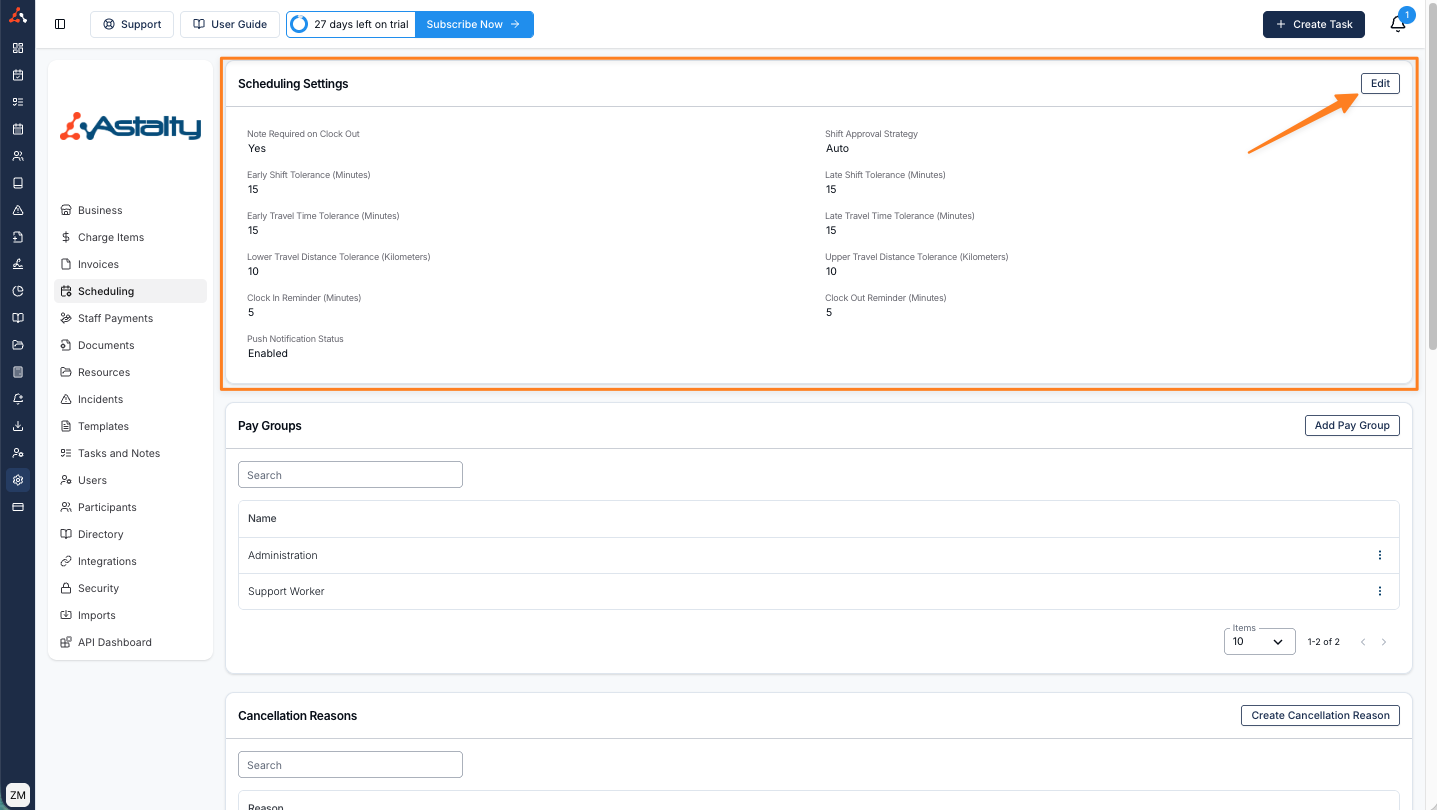The height and width of the screenshot is (810, 1437).
Task: Focus the Pay Groups search field
Action: click(350, 475)
